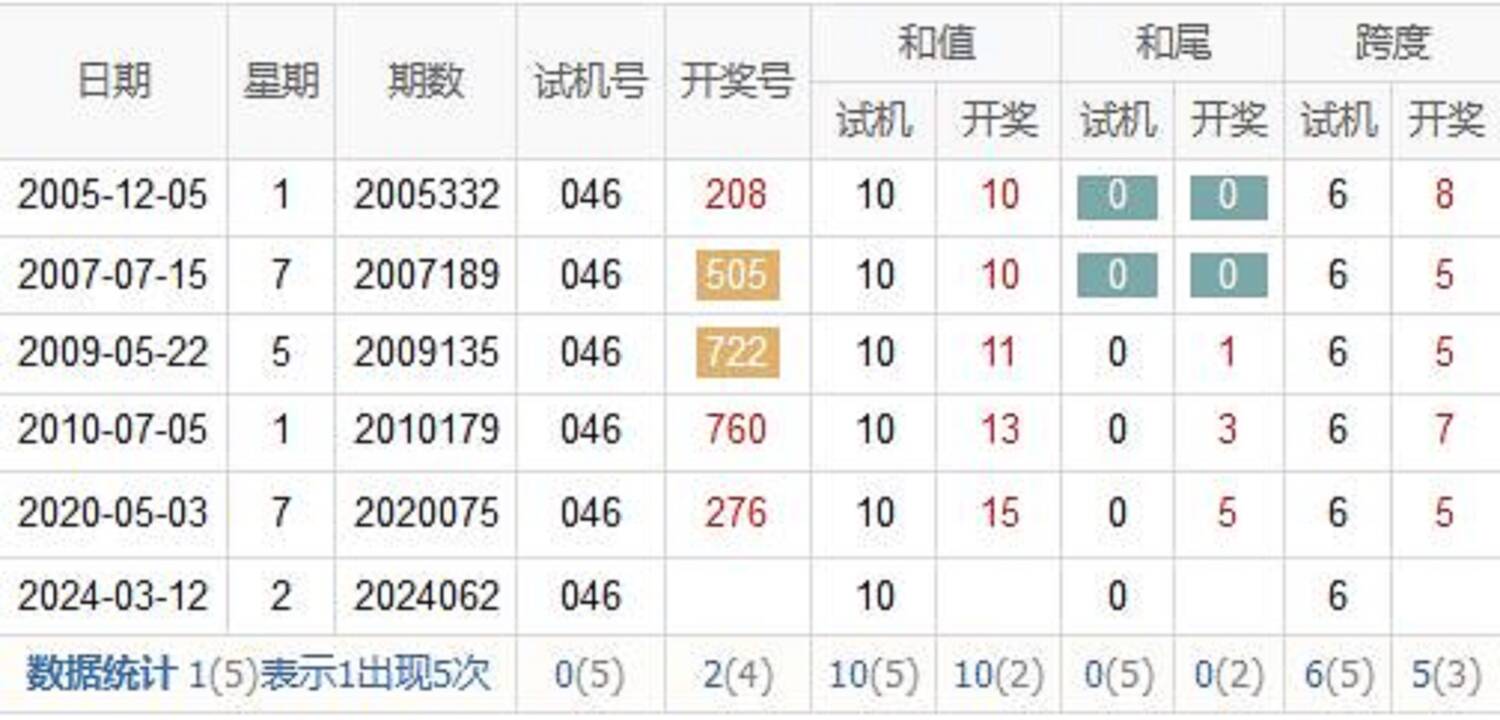Select issue number 2005332
This screenshot has width=1500, height=720.
(426, 195)
